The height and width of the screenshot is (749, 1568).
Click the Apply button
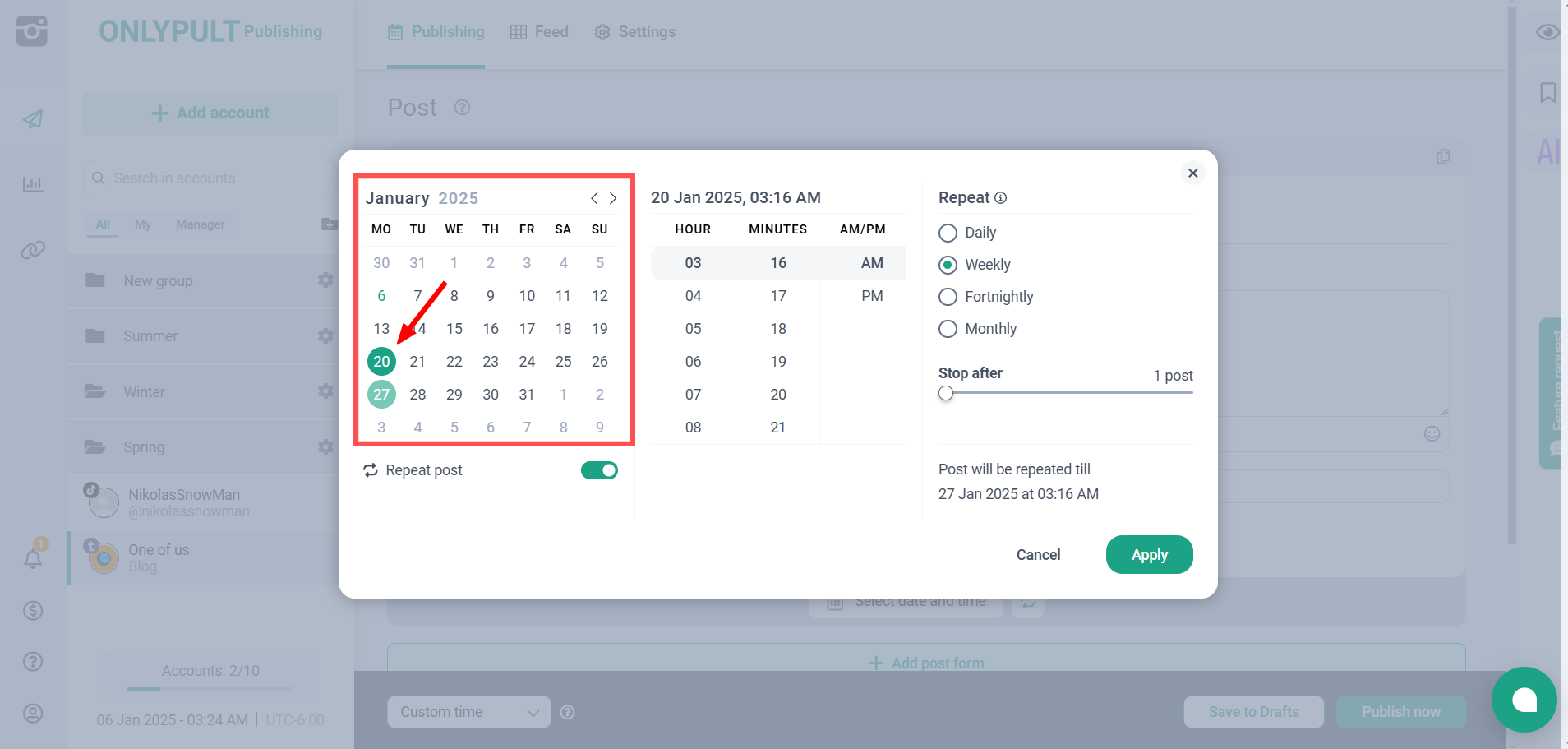point(1149,555)
